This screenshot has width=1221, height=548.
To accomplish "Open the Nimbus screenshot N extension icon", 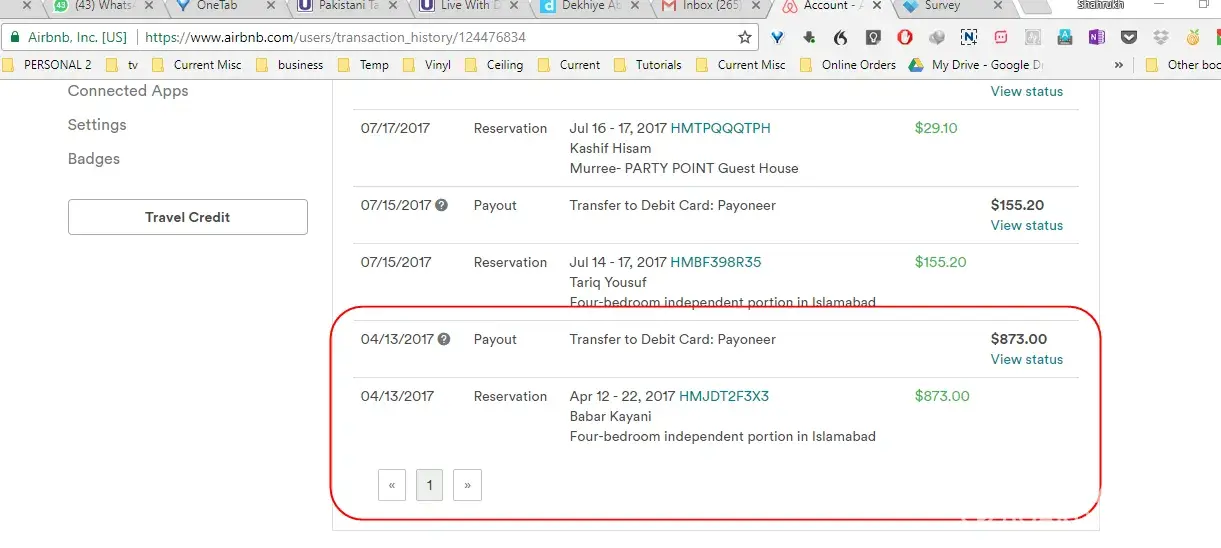I will (x=969, y=38).
